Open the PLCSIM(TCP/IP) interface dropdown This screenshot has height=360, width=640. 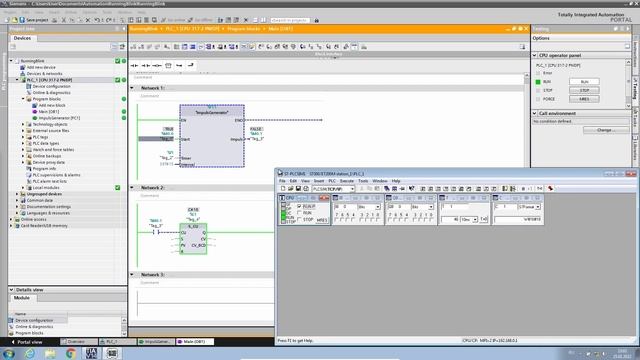point(352,189)
